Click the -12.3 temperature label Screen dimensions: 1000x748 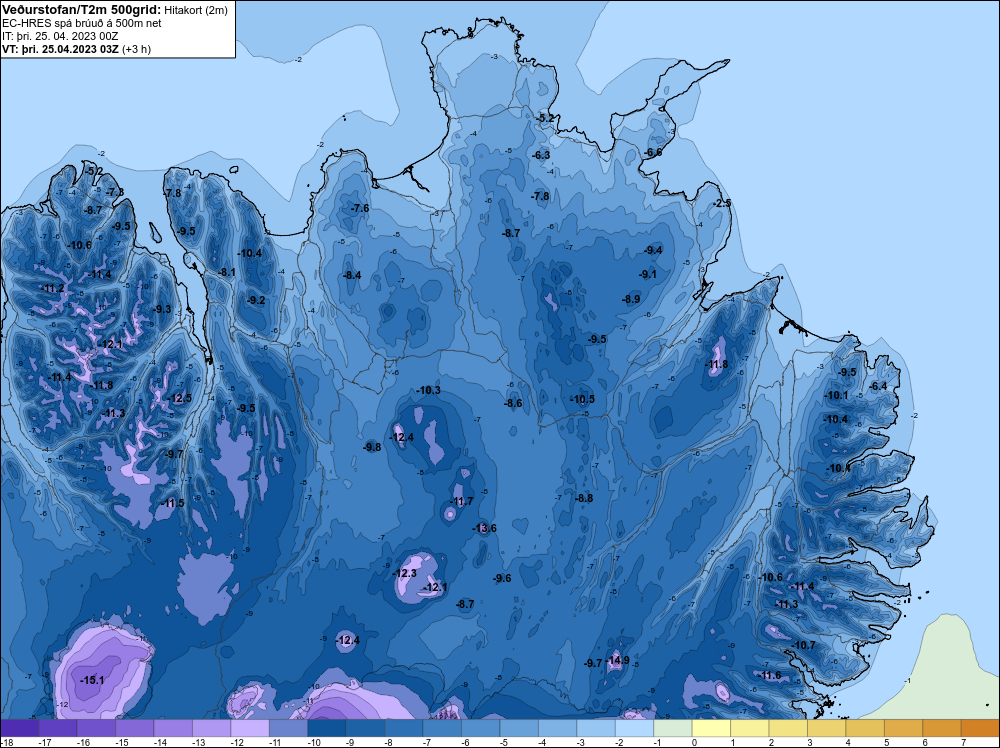pyautogui.click(x=404, y=573)
